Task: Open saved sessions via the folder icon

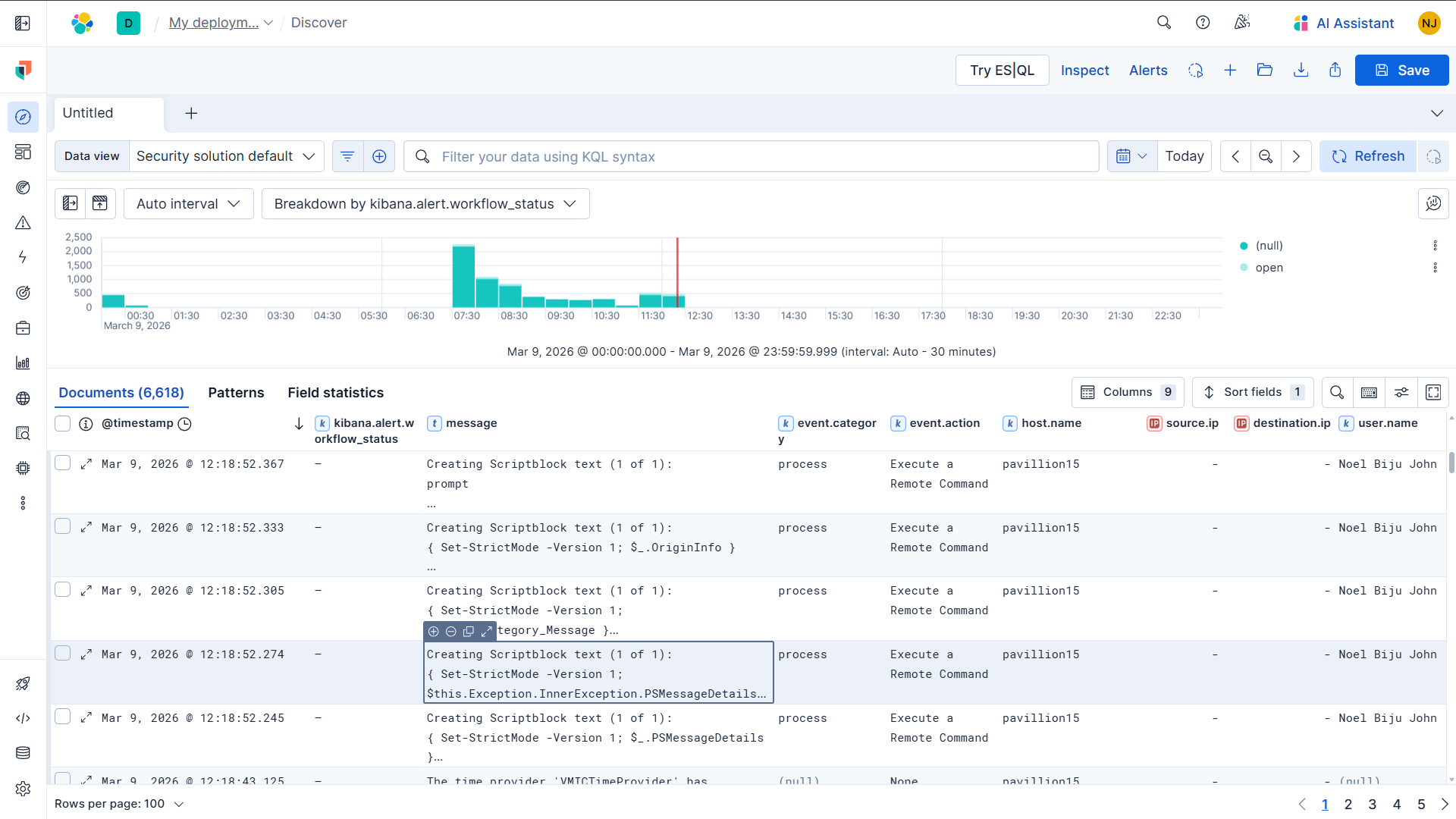Action: [x=1265, y=70]
